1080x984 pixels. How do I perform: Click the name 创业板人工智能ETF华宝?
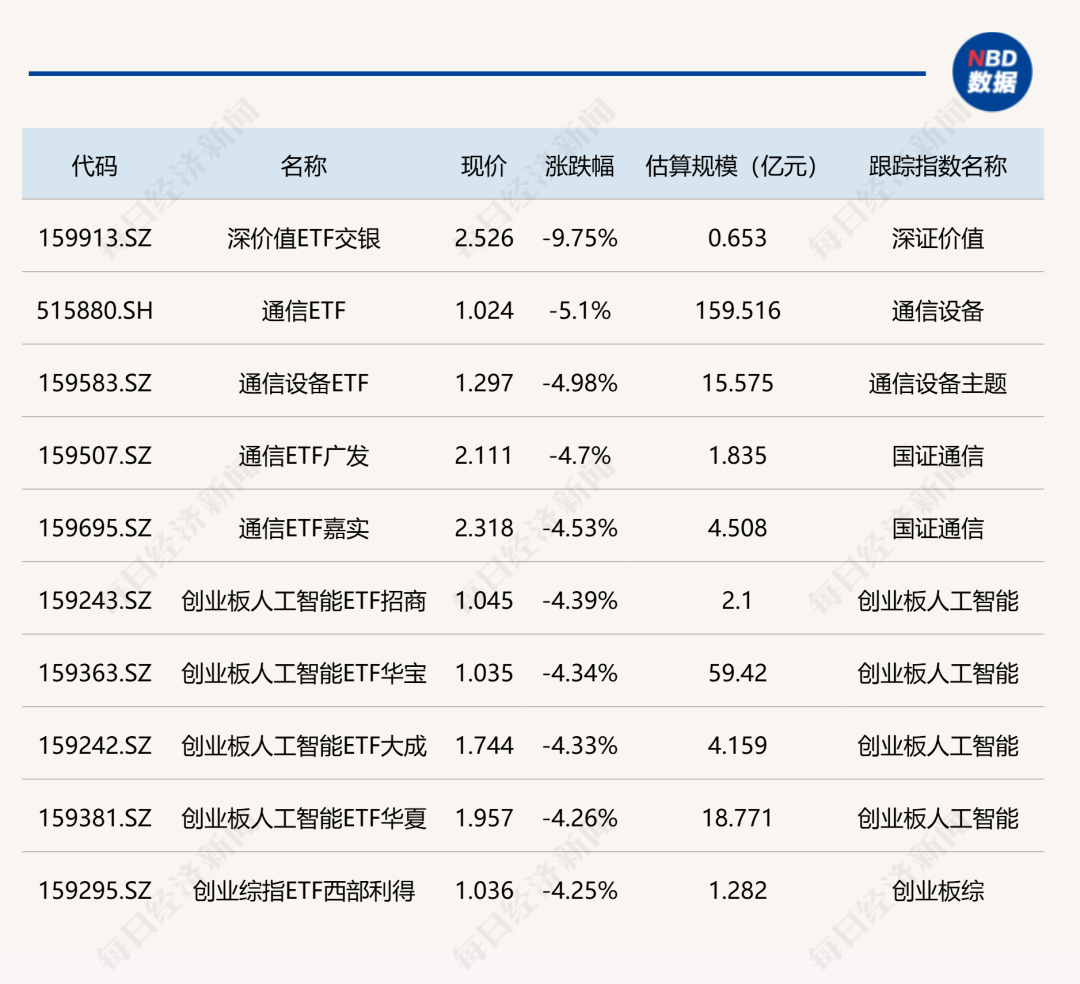[x=303, y=673]
